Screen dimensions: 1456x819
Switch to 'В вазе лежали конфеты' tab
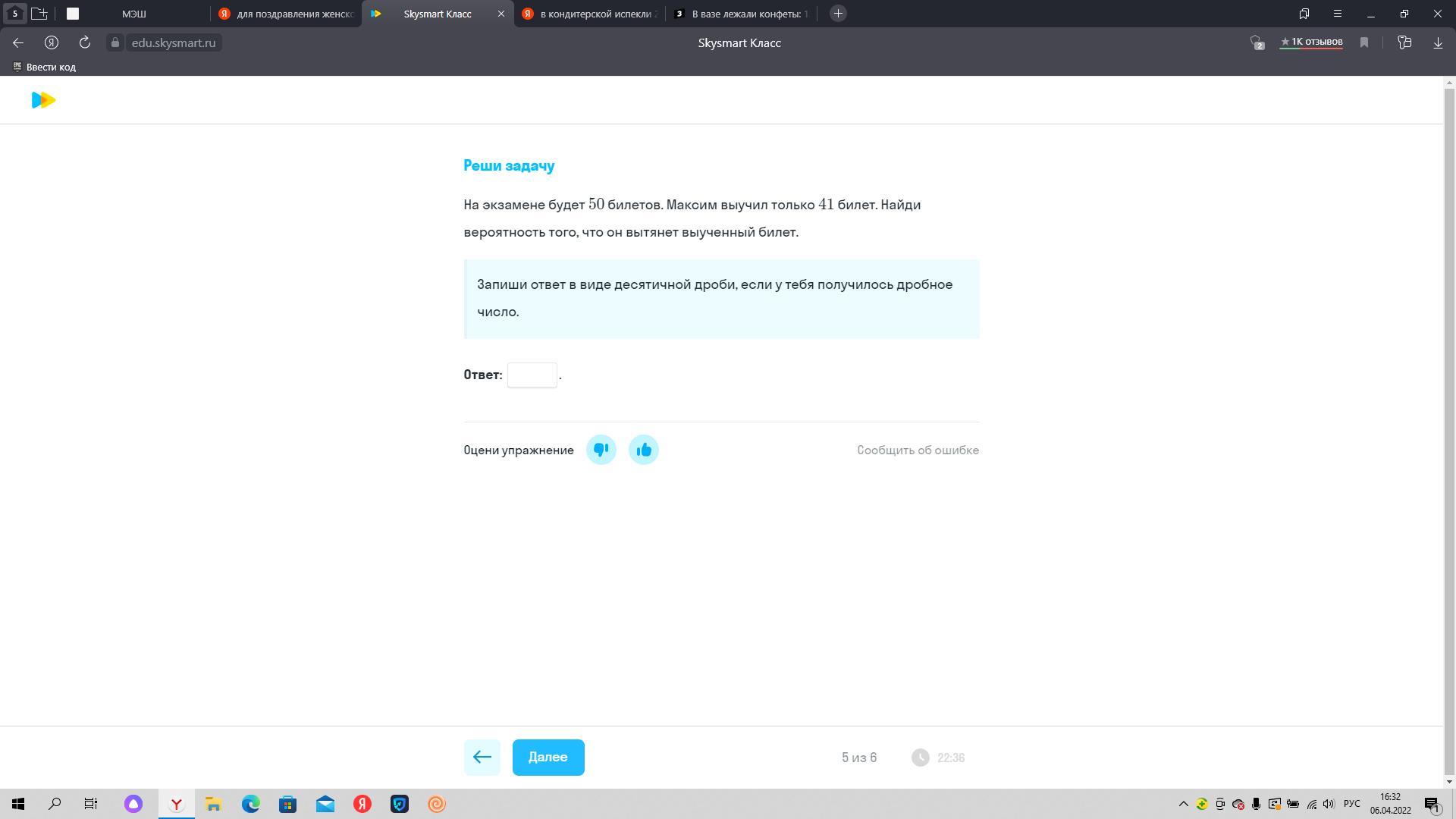(748, 14)
